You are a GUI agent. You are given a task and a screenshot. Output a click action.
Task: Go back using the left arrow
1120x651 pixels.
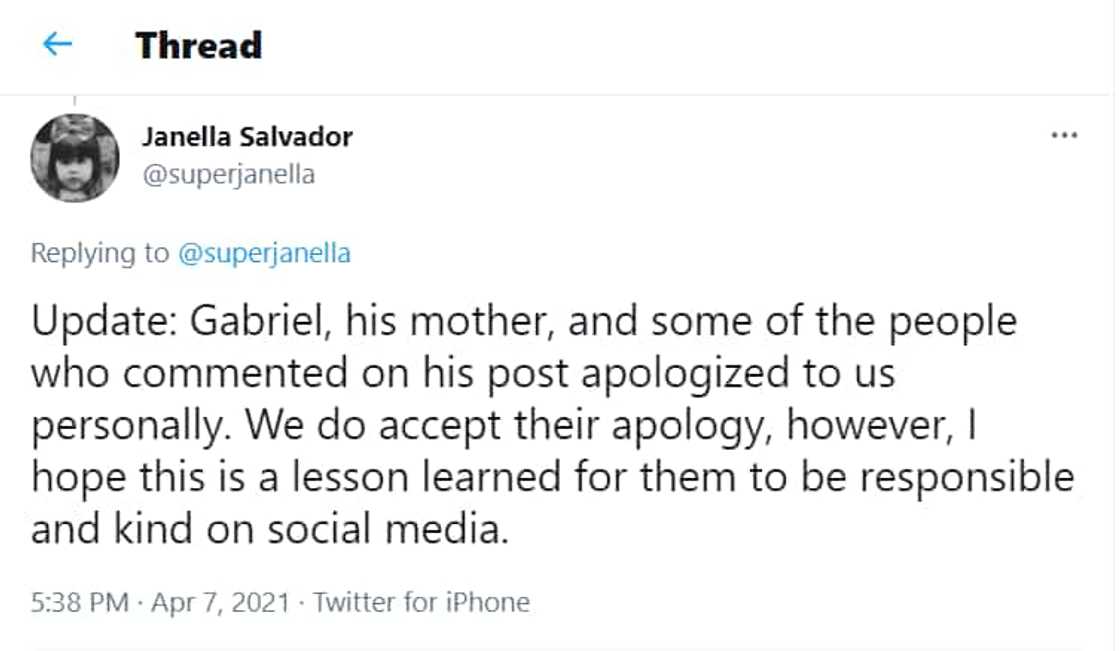(58, 44)
